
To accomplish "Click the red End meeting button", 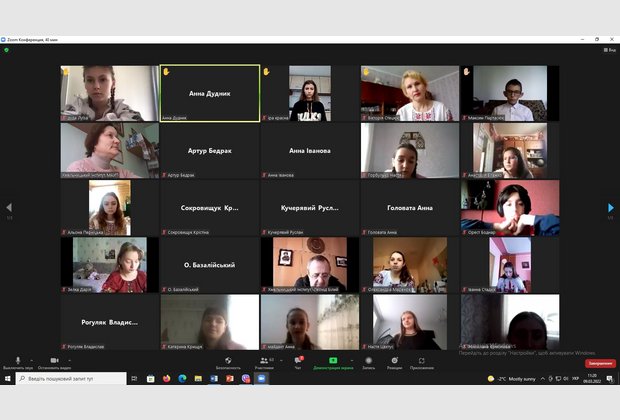I will pos(600,363).
